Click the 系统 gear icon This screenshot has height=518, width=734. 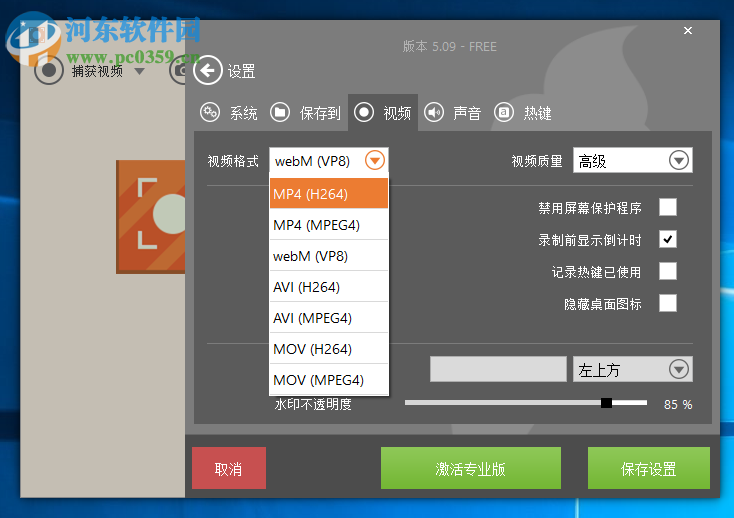[x=210, y=112]
